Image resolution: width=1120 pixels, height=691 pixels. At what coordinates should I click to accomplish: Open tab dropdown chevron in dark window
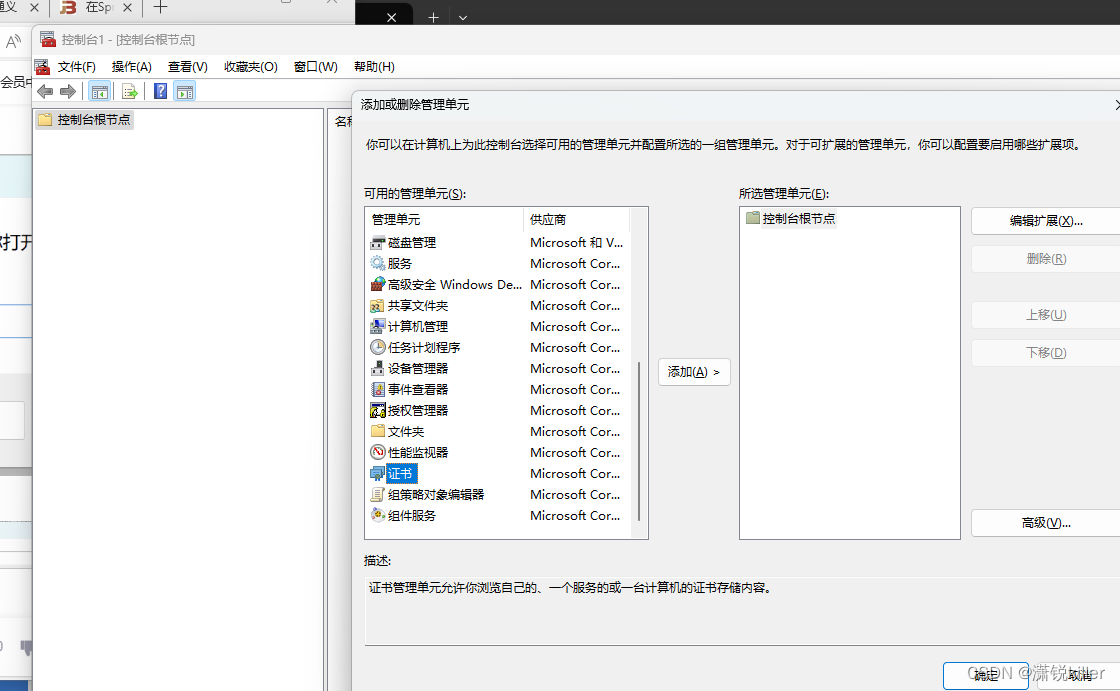pos(463,18)
